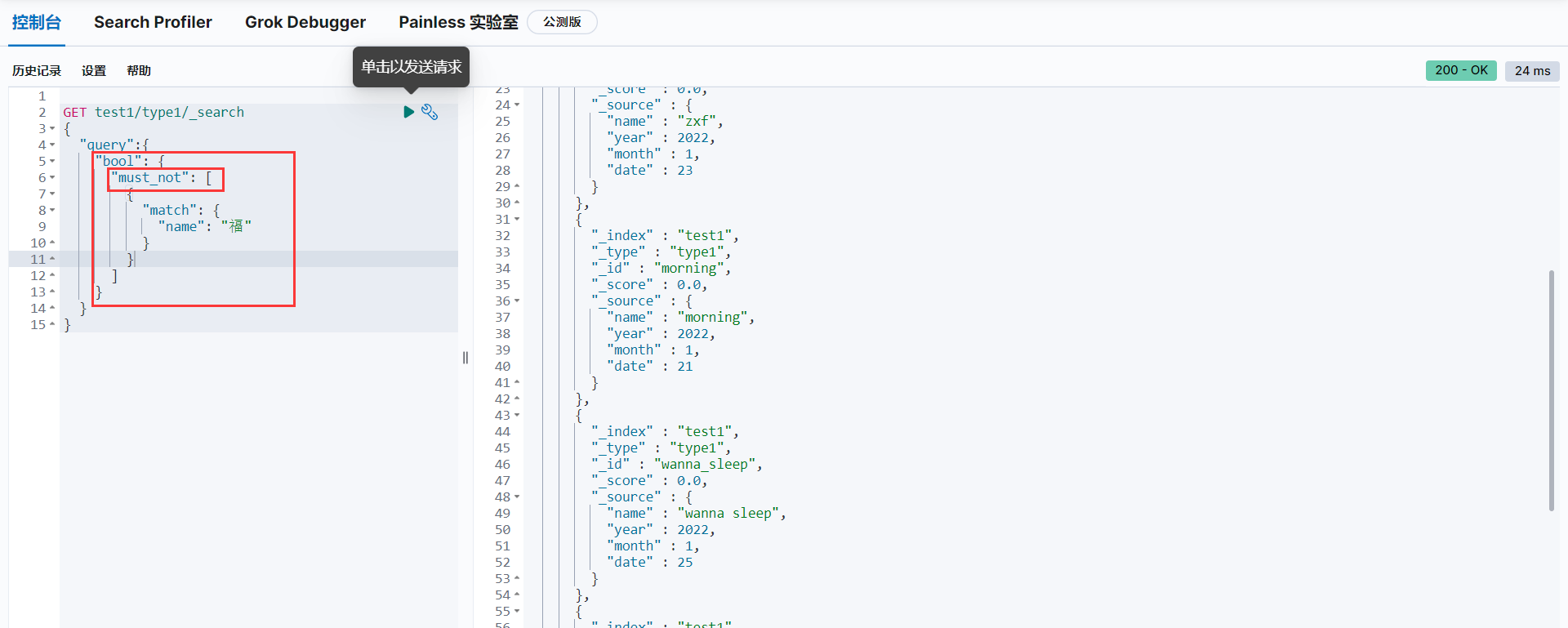This screenshot has width=1568, height=628.
Task: Click "date" : 25 in response
Action: pos(650,563)
